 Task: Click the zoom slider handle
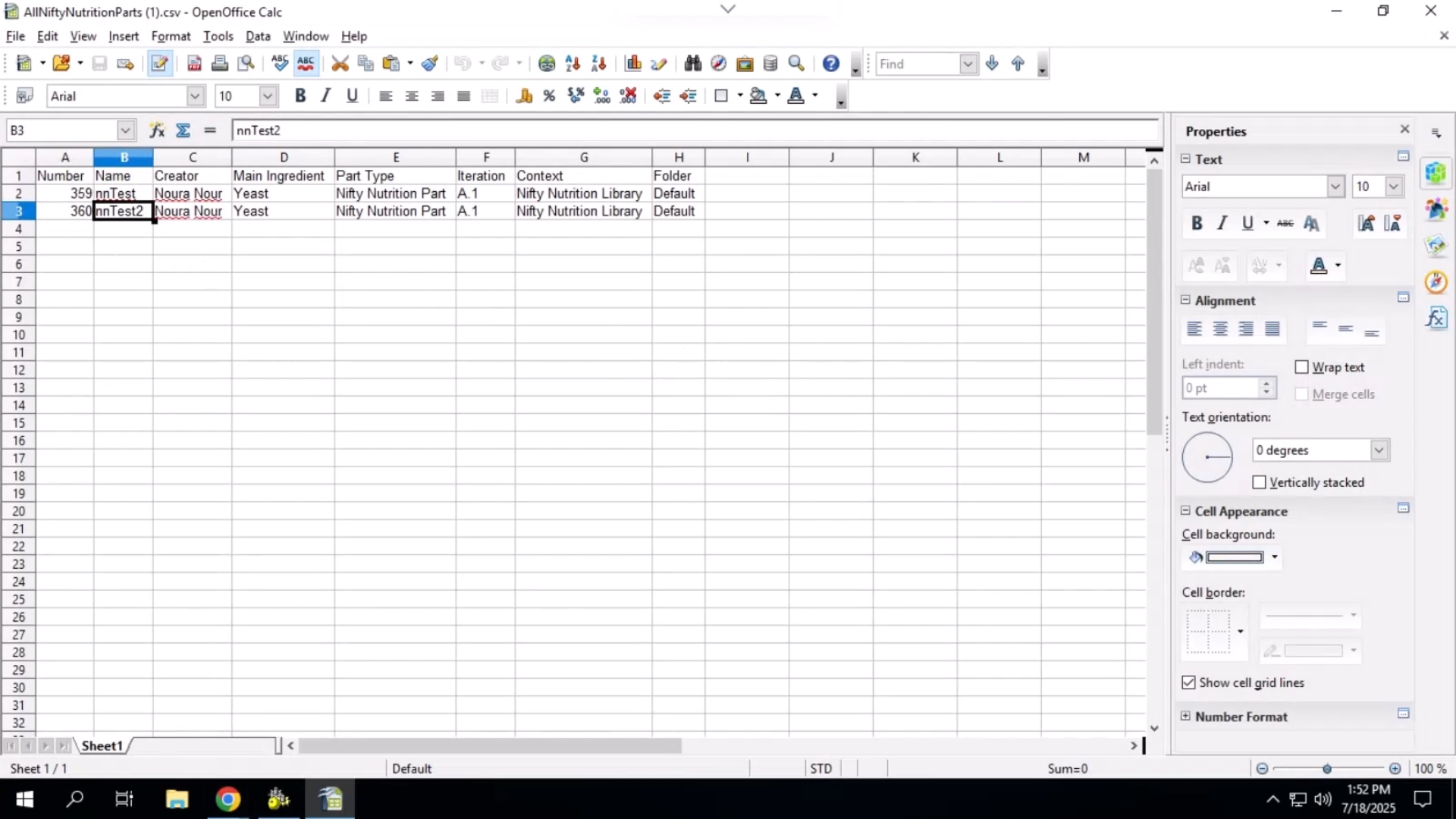(x=1327, y=768)
